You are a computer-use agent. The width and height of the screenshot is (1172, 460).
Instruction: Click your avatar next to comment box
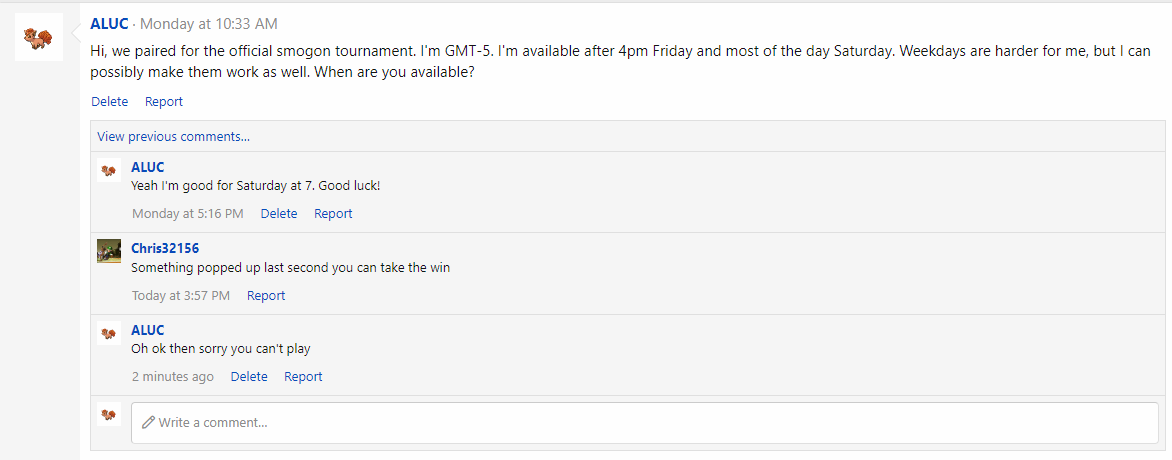(109, 414)
